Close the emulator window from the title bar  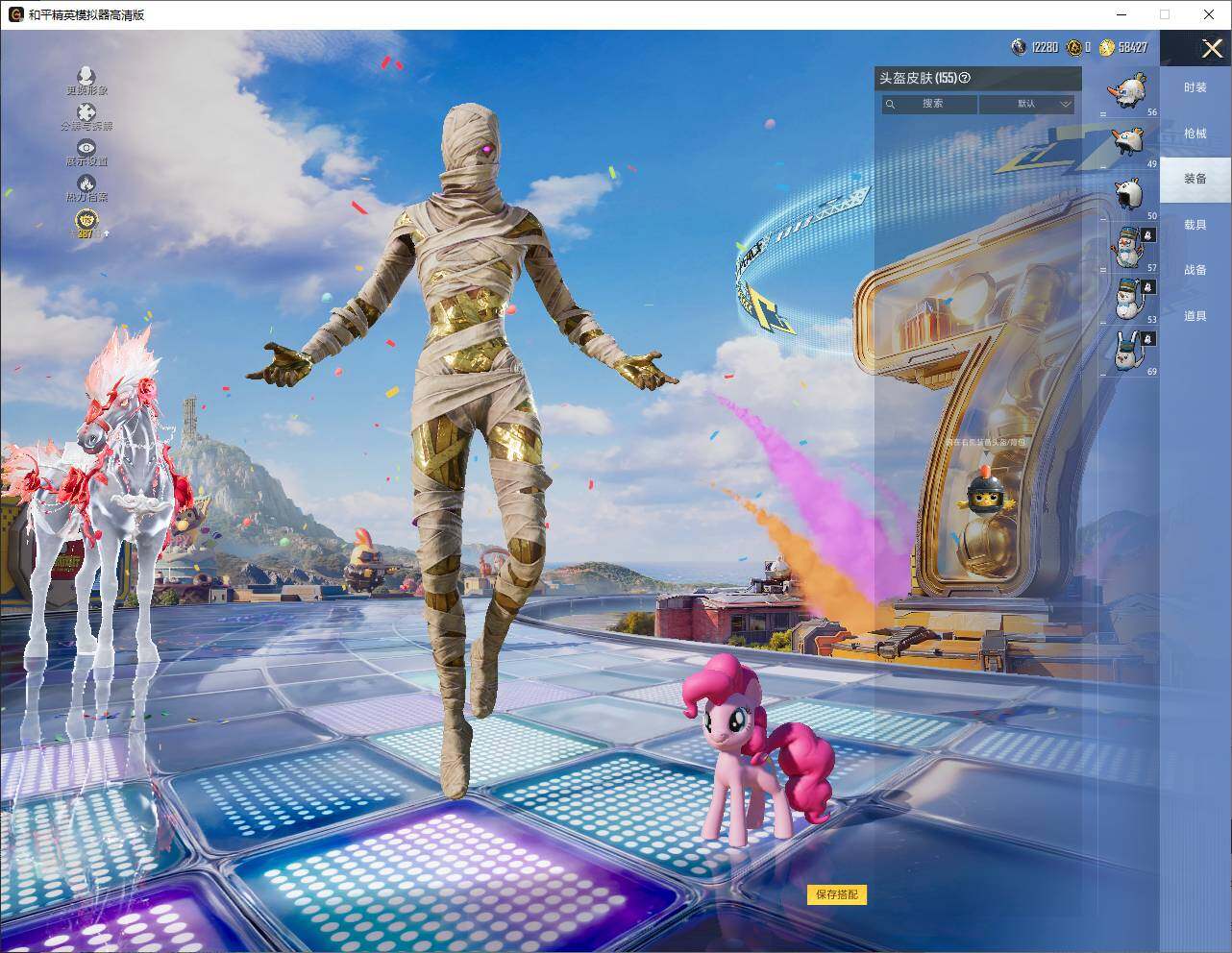coord(1209,14)
